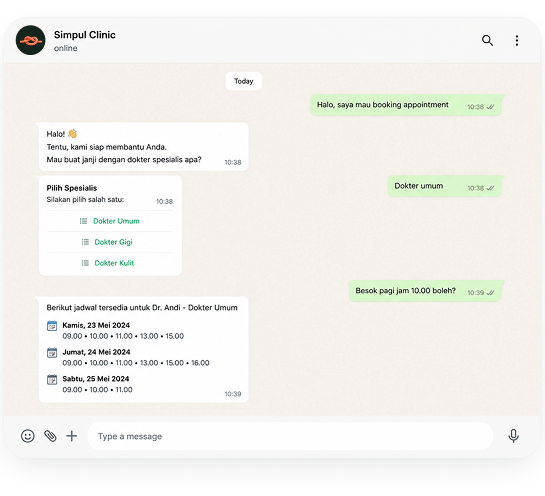Click the Jumat time slots line ending 16.00
Viewport: 545px width, 496px height.
(136, 363)
